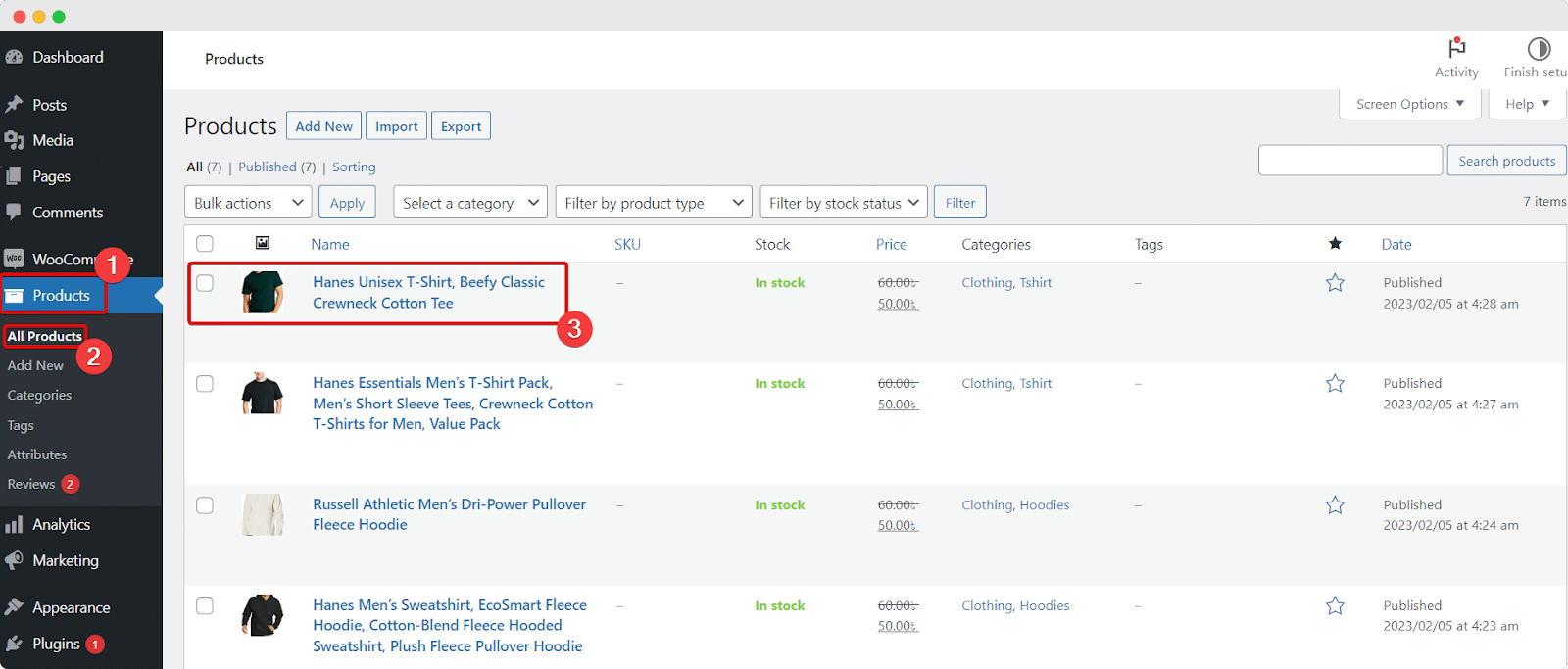Expand the Help panel
1568x669 pixels.
point(1528,104)
